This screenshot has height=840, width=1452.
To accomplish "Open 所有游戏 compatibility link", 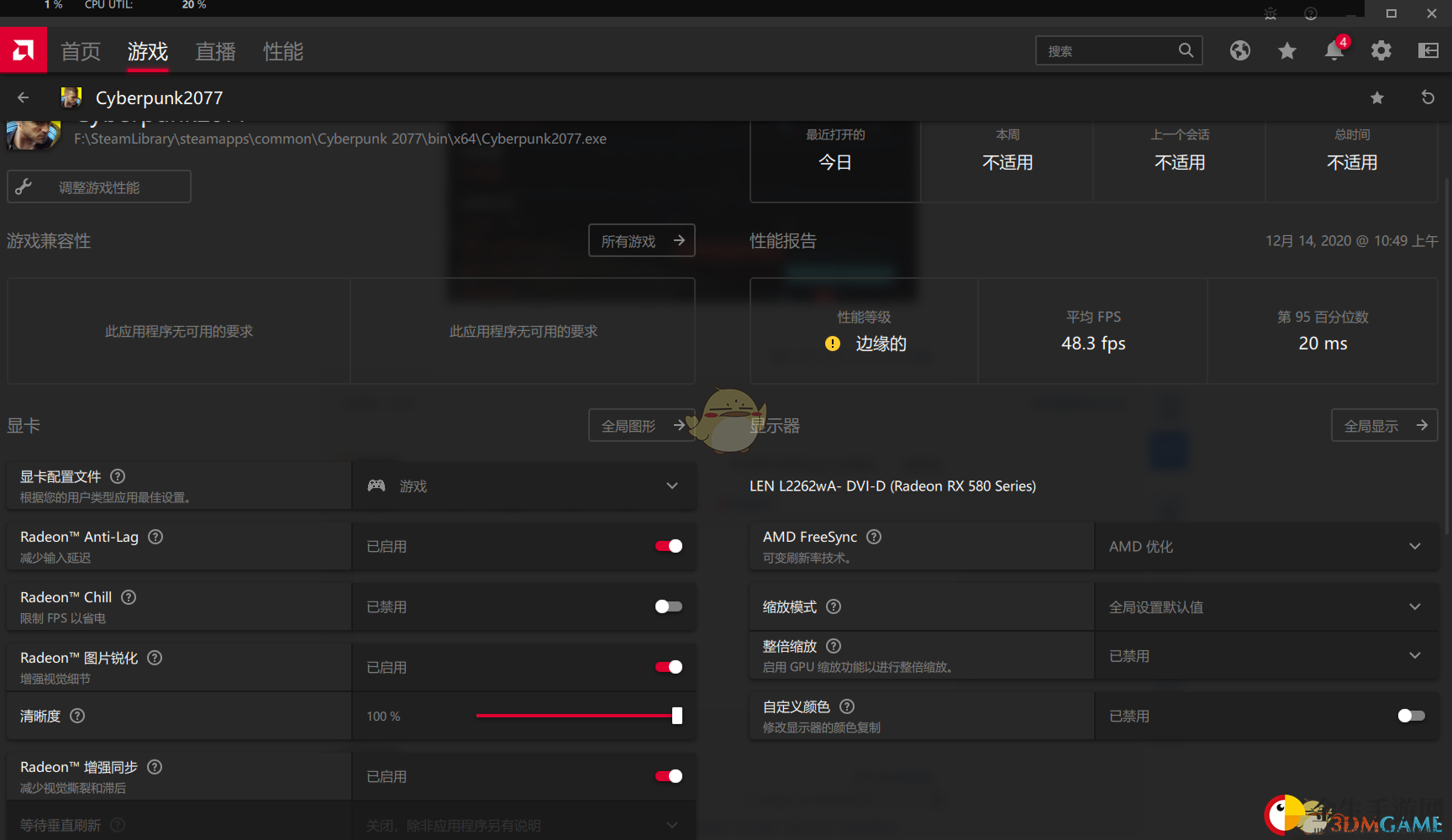I will click(x=642, y=240).
